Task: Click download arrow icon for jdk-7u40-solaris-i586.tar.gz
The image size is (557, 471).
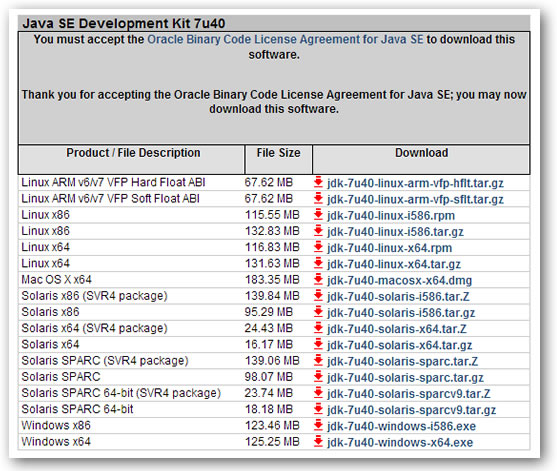Action: pyautogui.click(x=318, y=312)
